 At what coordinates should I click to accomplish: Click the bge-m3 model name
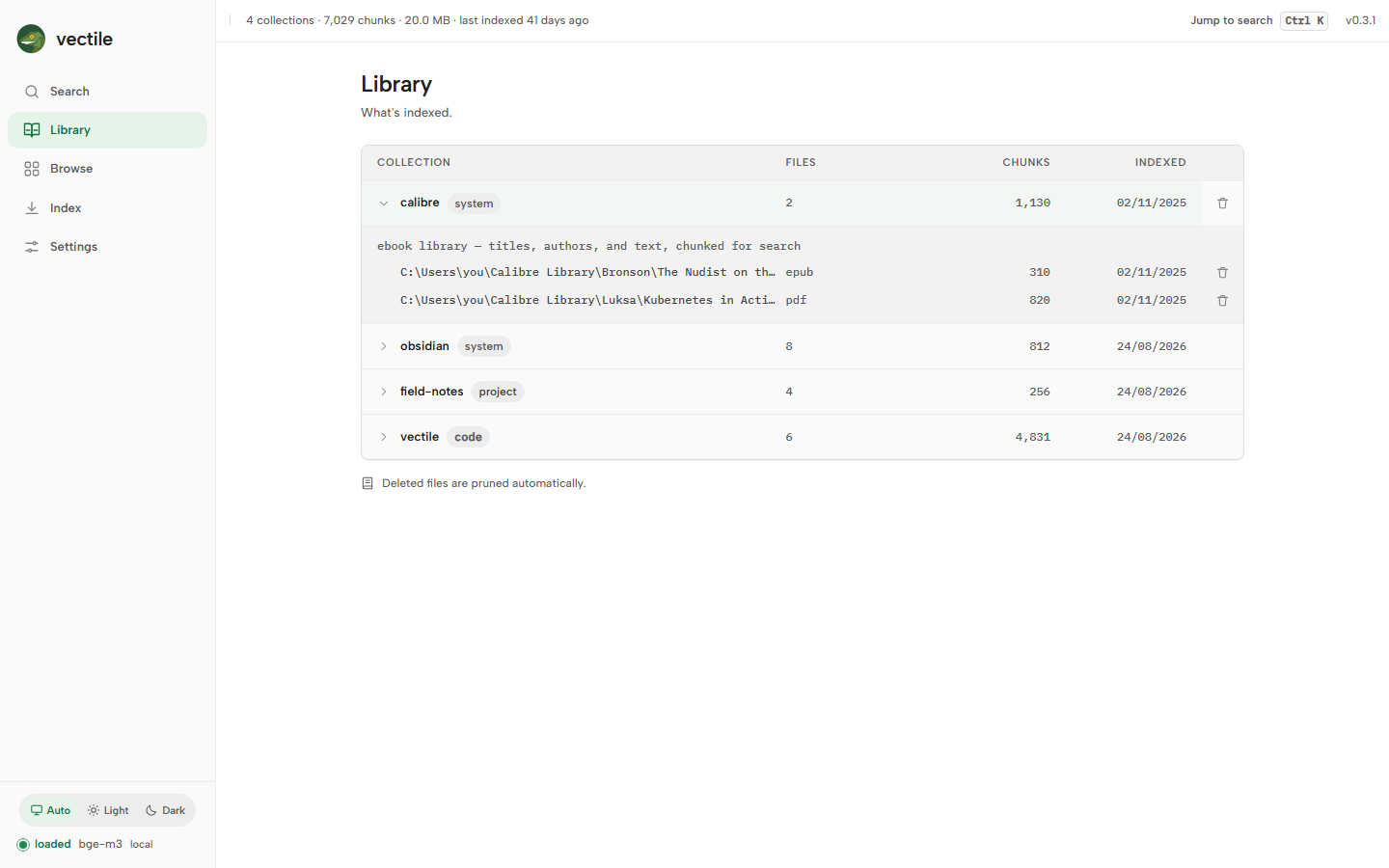click(x=100, y=844)
